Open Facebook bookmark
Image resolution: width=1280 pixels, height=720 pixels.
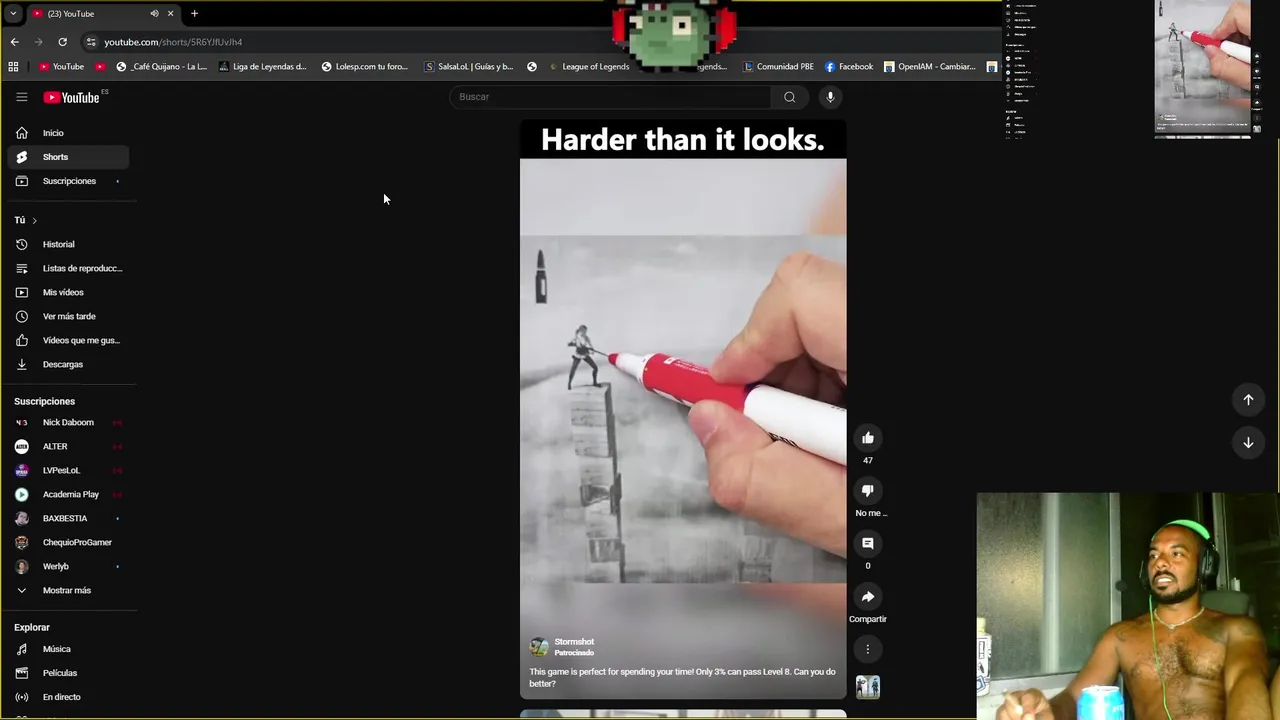[x=849, y=67]
